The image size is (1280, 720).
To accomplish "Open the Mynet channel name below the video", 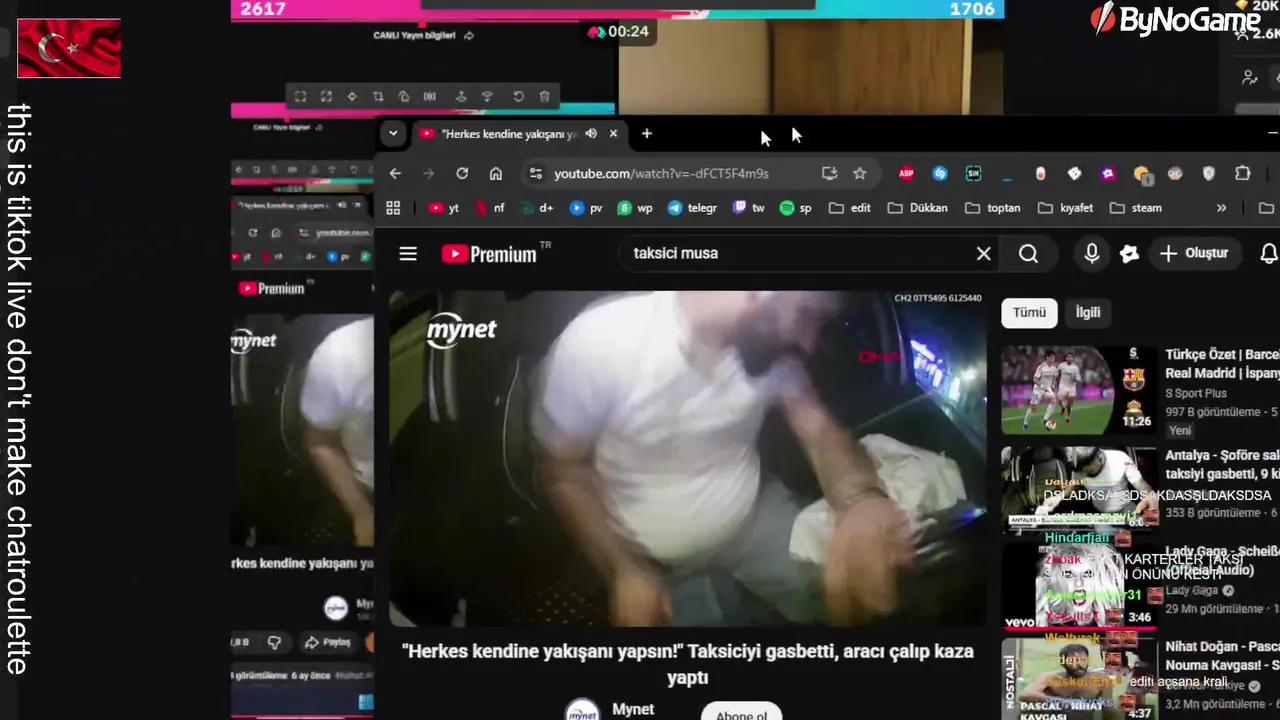I will click(633, 709).
